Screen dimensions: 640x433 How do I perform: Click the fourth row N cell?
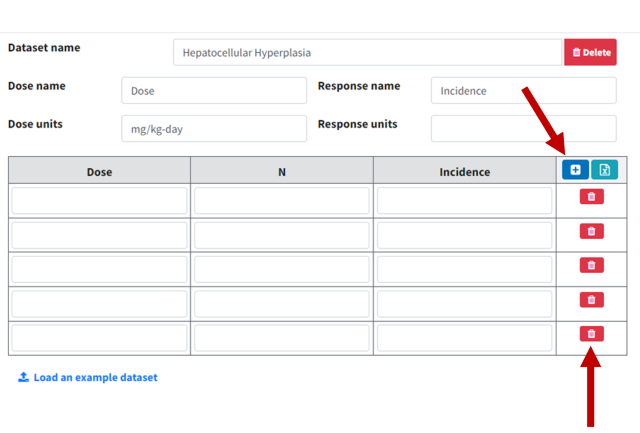click(282, 304)
